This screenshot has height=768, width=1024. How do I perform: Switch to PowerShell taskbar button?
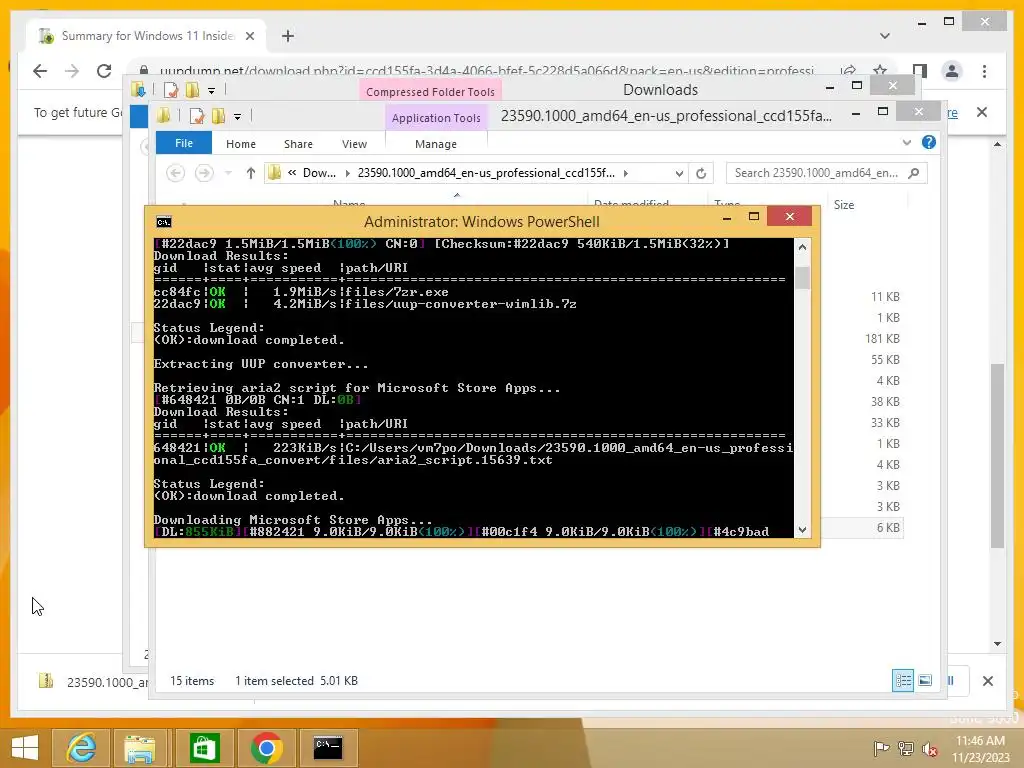point(328,748)
